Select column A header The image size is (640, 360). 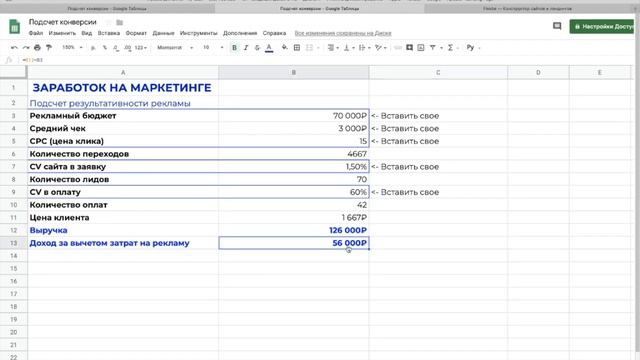pyautogui.click(x=123, y=72)
